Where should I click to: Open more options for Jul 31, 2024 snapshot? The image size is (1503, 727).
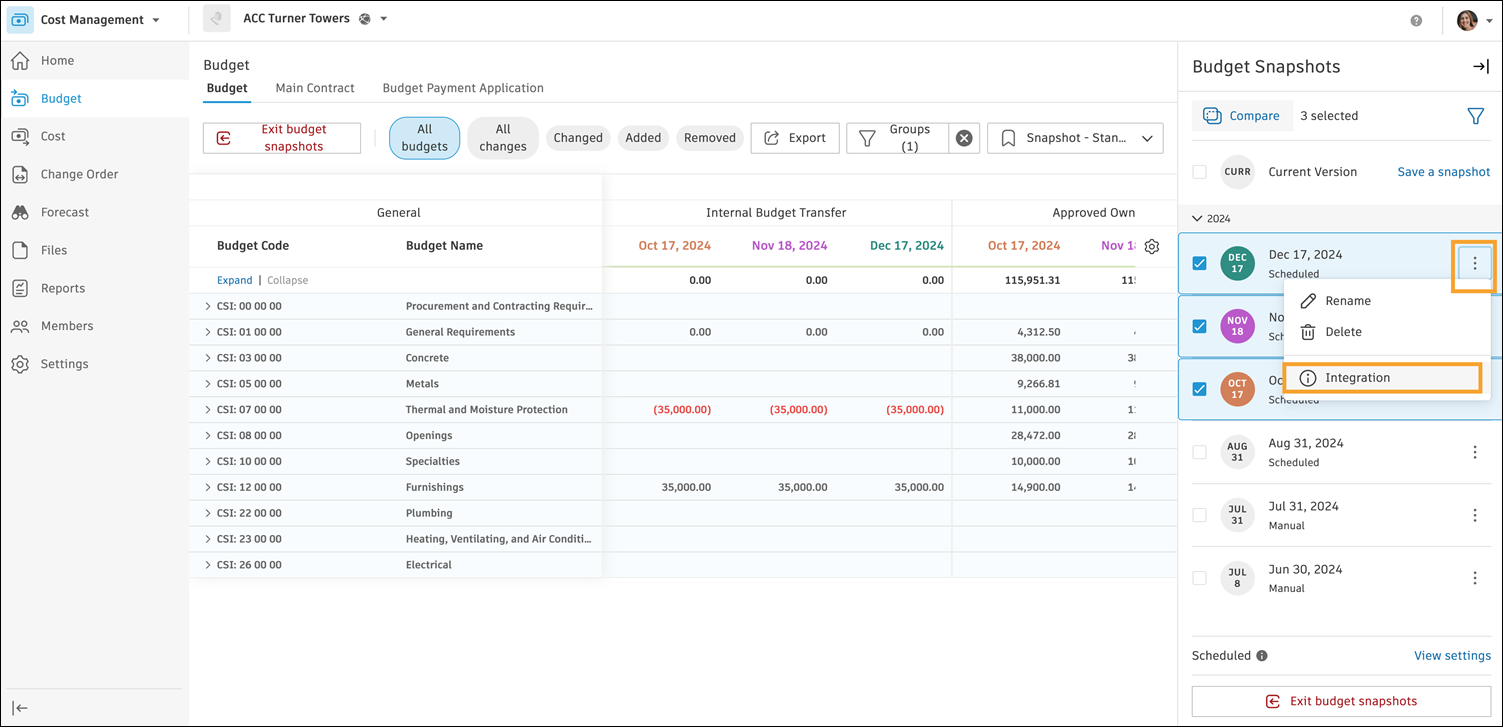[1475, 515]
